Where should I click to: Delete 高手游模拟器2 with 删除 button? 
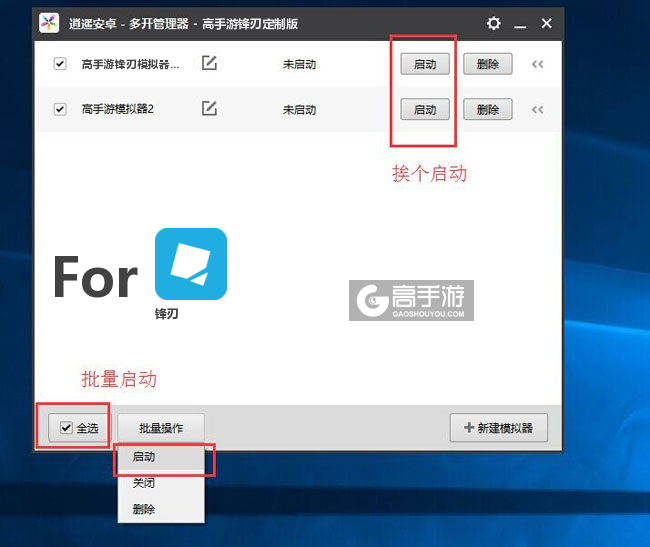point(488,109)
